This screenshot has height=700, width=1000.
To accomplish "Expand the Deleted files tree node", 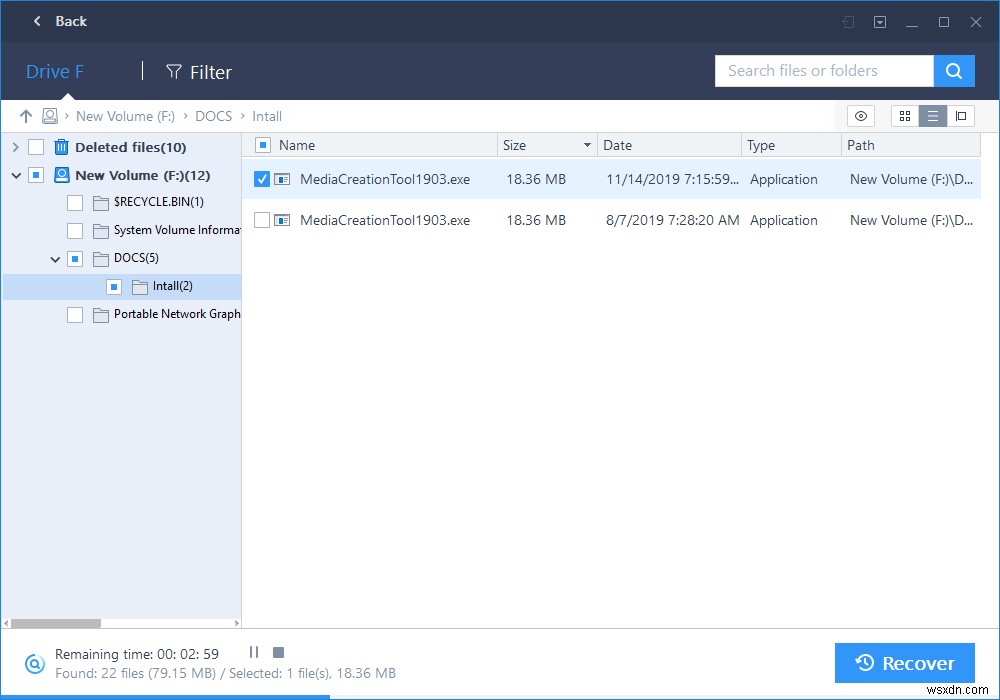I will 15,147.
